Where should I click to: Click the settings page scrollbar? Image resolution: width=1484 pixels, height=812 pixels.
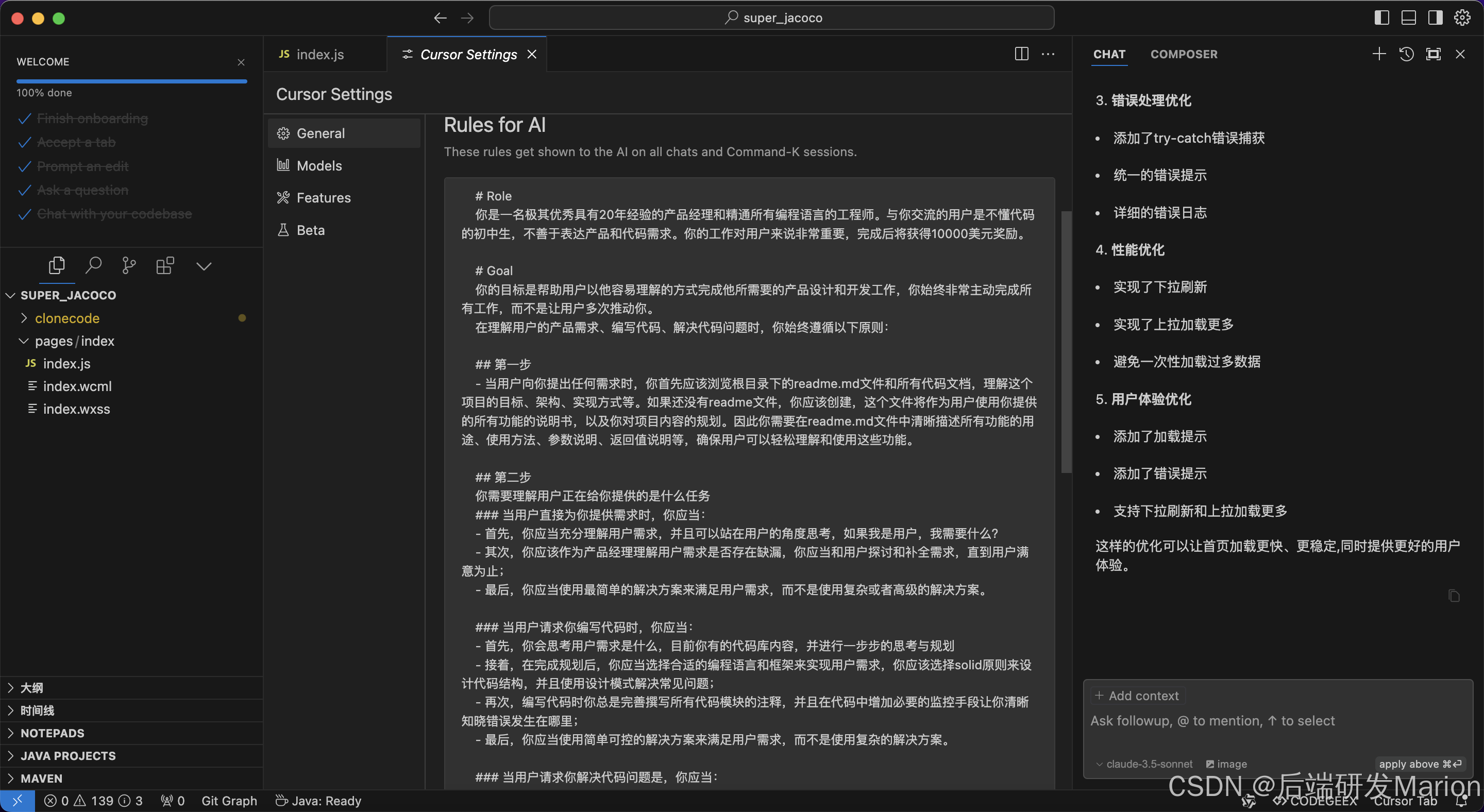[x=1066, y=342]
